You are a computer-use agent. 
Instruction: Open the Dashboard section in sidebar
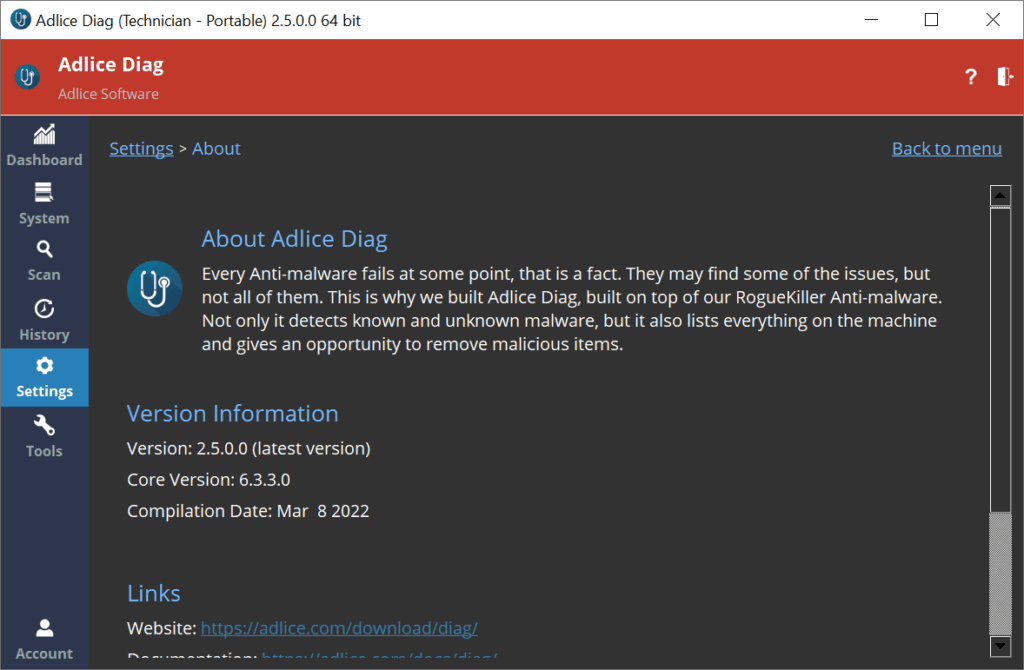pyautogui.click(x=44, y=146)
